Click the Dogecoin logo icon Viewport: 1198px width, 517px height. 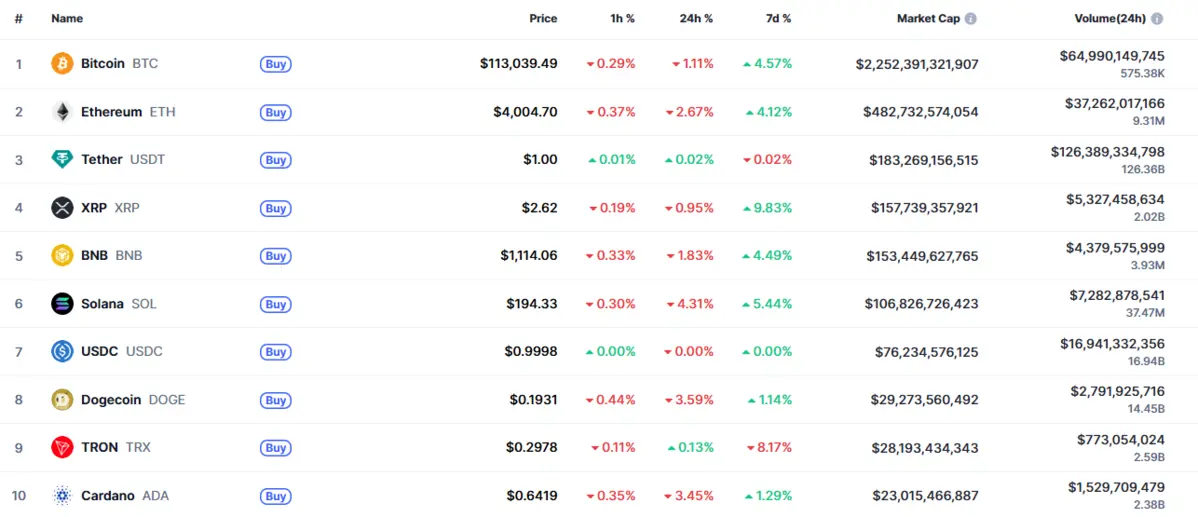pyautogui.click(x=62, y=400)
